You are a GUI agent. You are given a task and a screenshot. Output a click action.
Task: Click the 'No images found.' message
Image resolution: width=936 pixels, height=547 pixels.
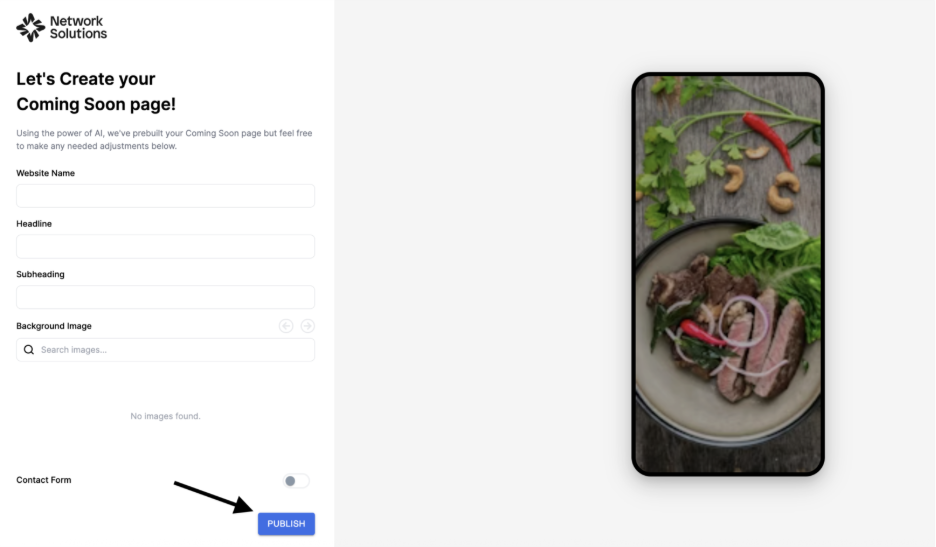pos(165,416)
